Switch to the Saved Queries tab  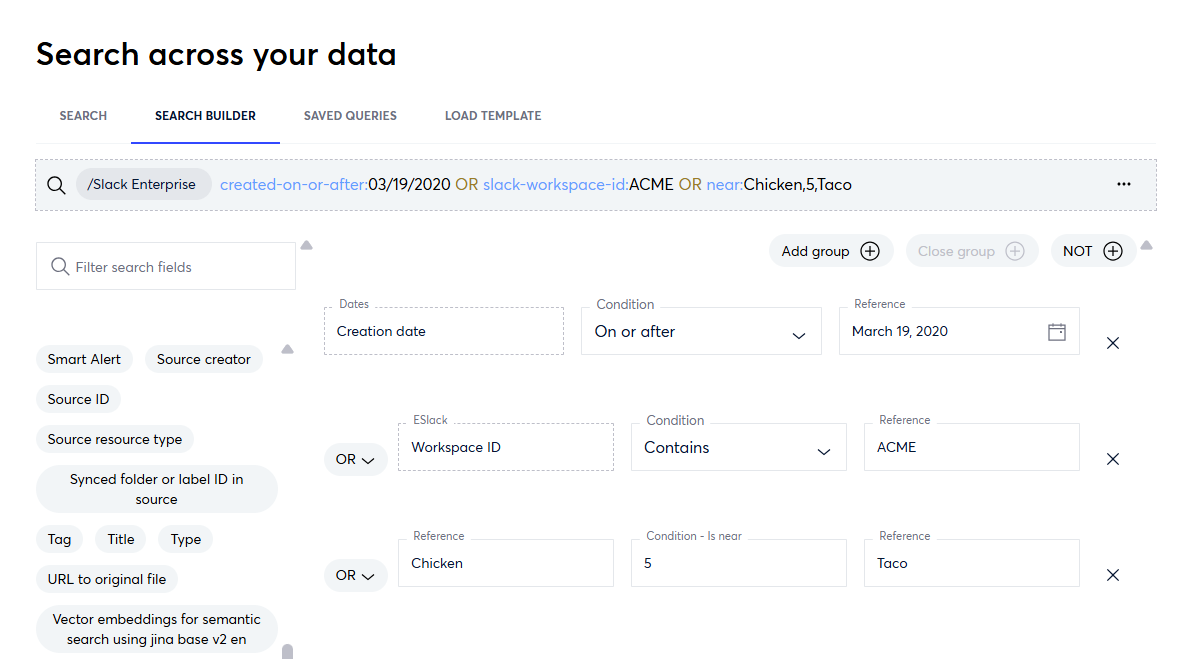tap(350, 116)
